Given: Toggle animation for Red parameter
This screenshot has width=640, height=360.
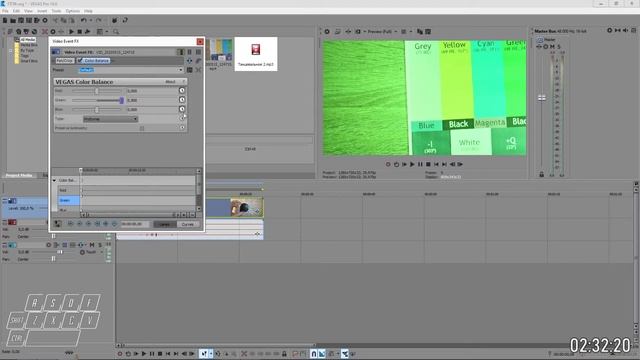Looking at the screenshot, I should (x=182, y=91).
